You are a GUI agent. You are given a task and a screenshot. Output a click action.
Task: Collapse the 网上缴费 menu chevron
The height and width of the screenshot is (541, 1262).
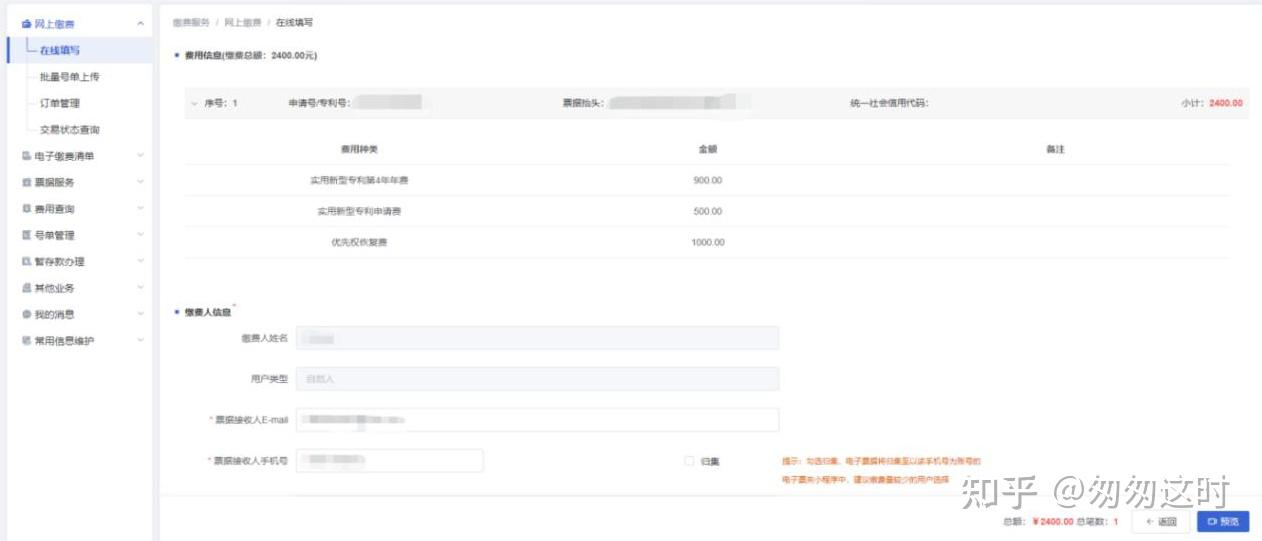tap(140, 24)
